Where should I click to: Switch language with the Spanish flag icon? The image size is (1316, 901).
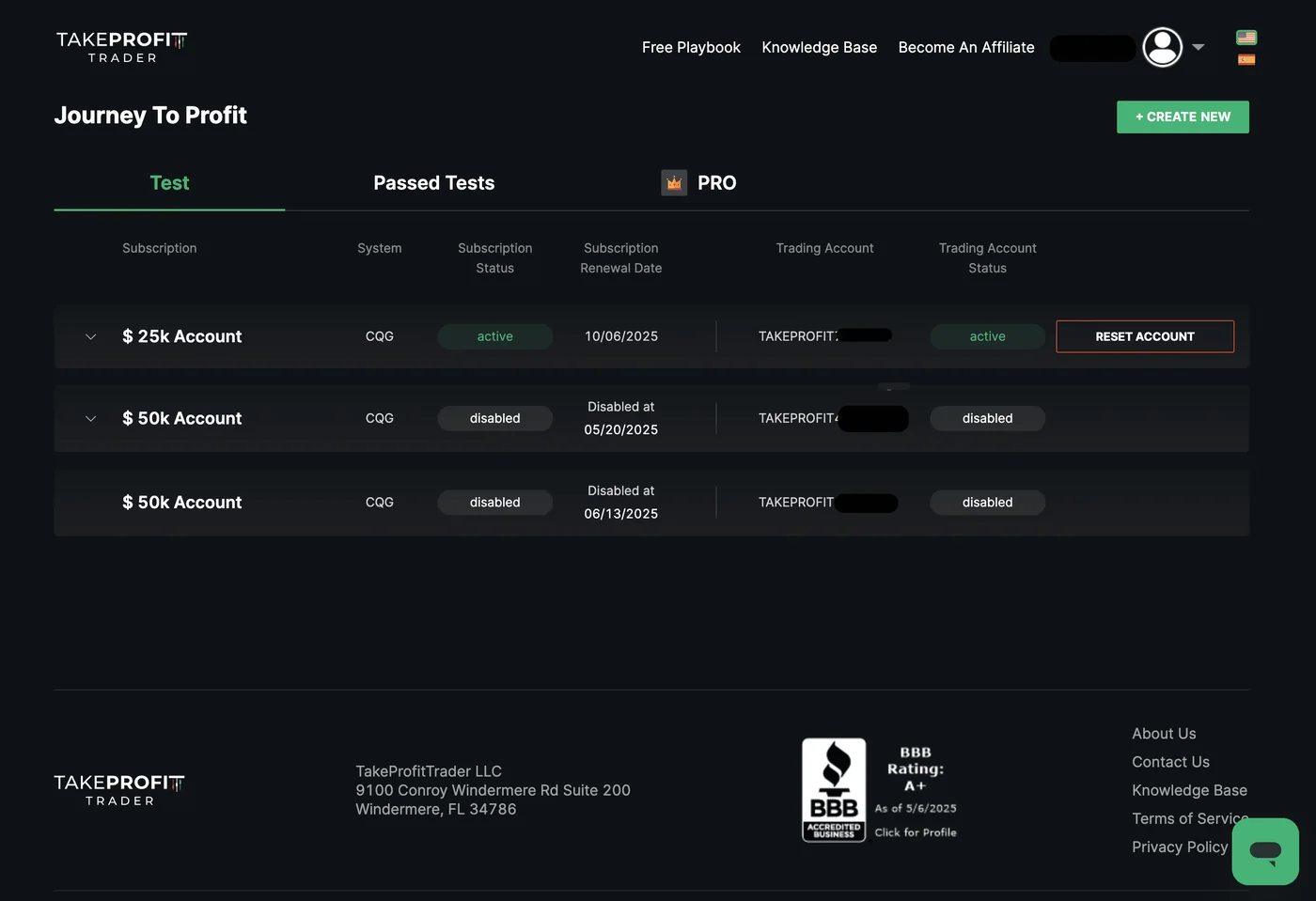[1246, 59]
